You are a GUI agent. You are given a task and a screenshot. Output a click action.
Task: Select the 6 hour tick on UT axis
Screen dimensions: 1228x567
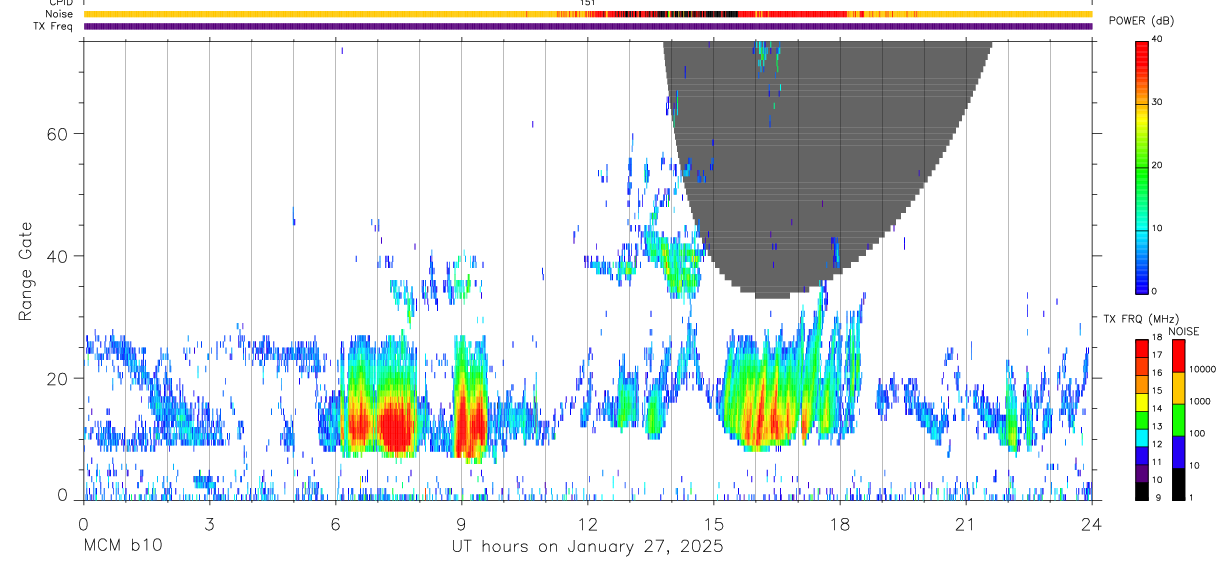[335, 523]
